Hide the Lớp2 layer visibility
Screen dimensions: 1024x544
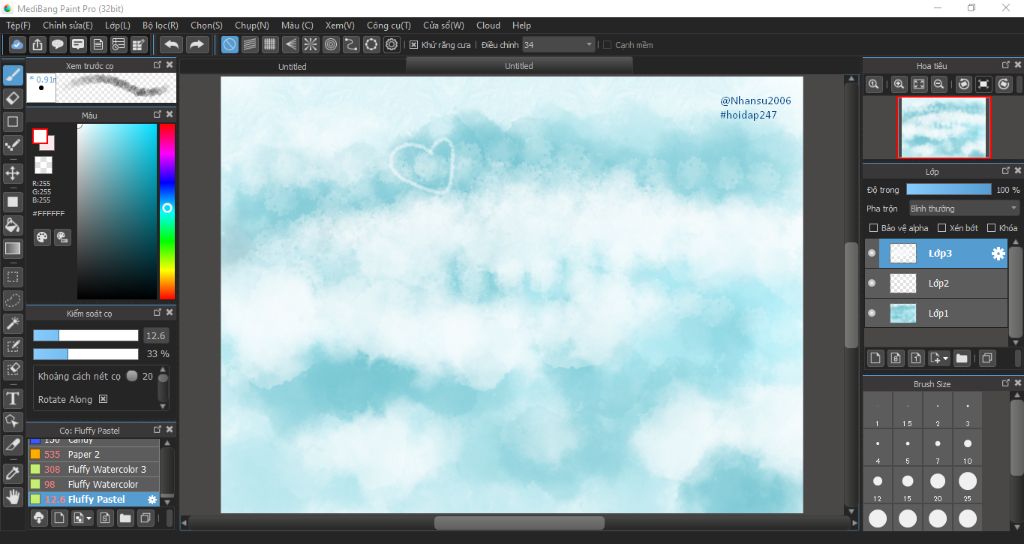[x=872, y=283]
